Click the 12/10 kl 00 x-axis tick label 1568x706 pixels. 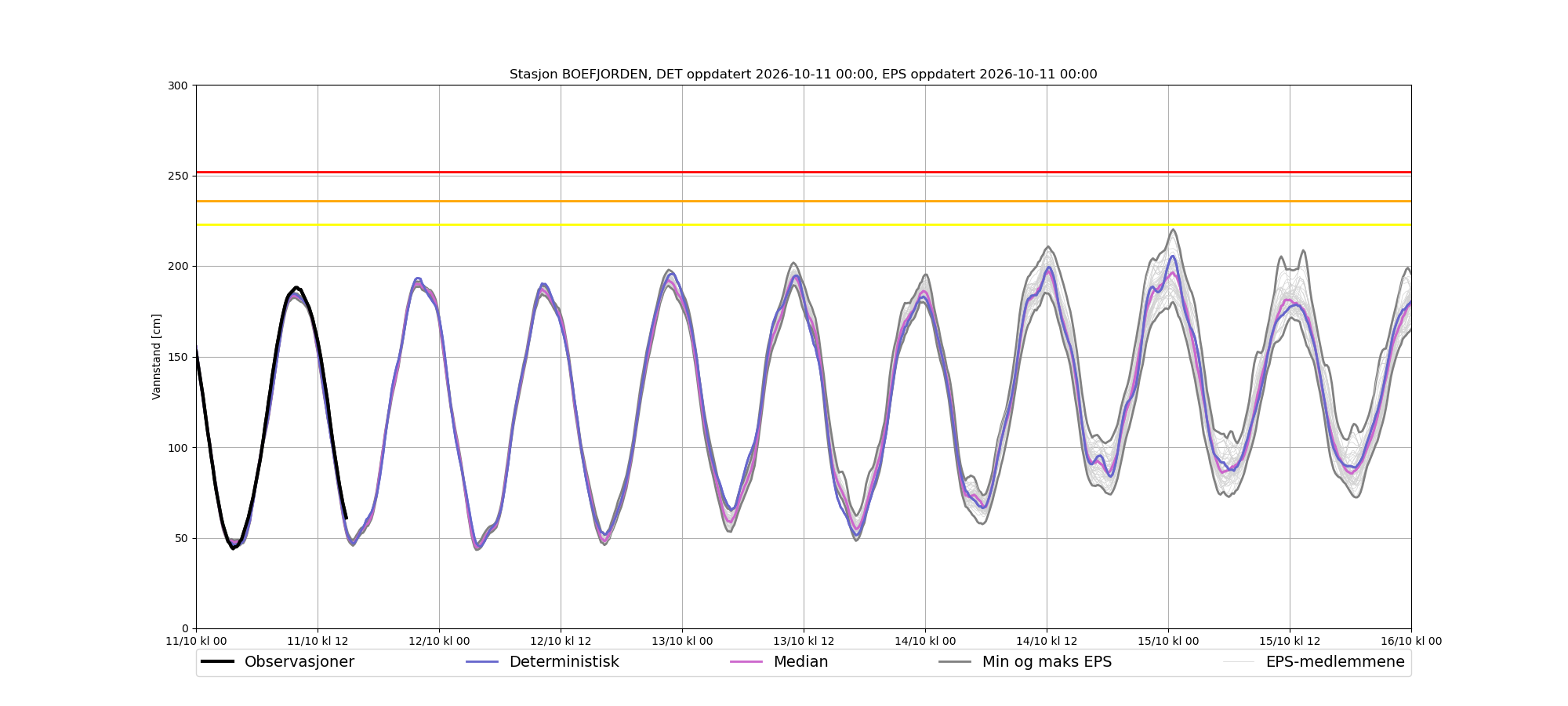[x=439, y=641]
